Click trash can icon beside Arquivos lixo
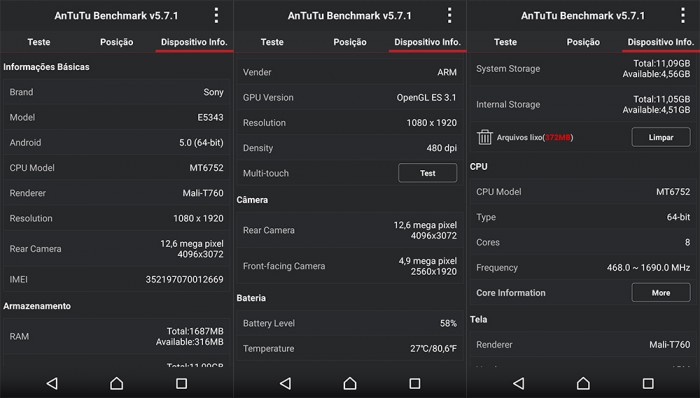Screen dimensions: 700x398 (484, 137)
